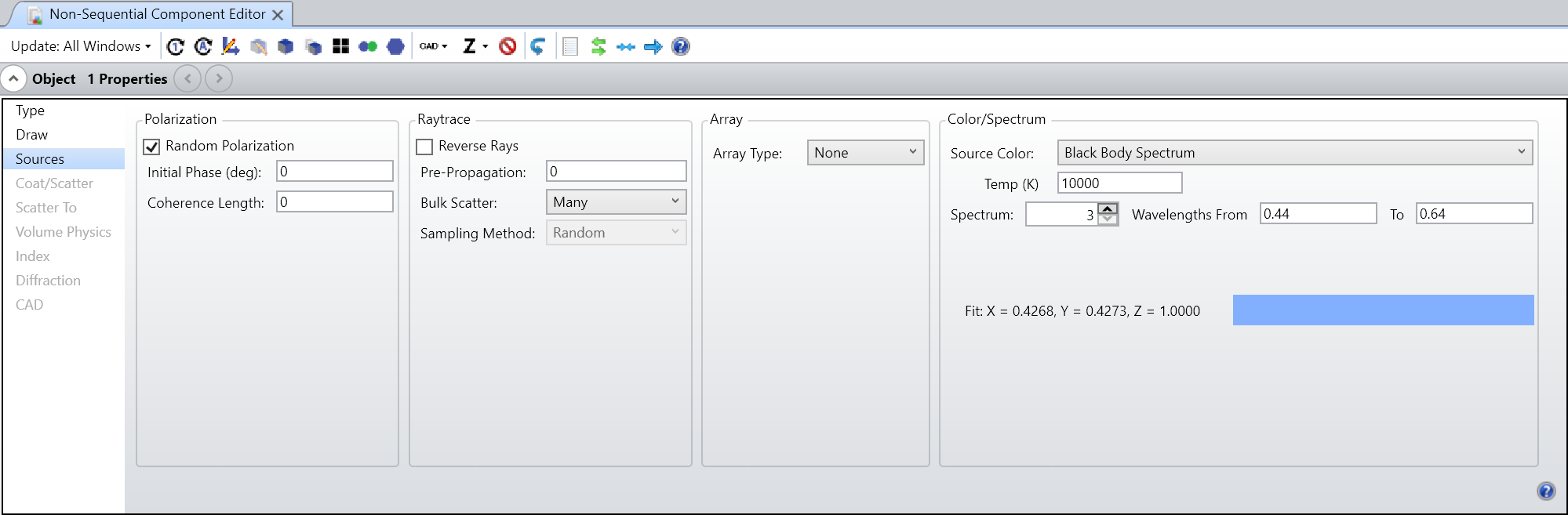1568x515 pixels.
Task: Click the blue and green circles icon
Action: click(368, 47)
